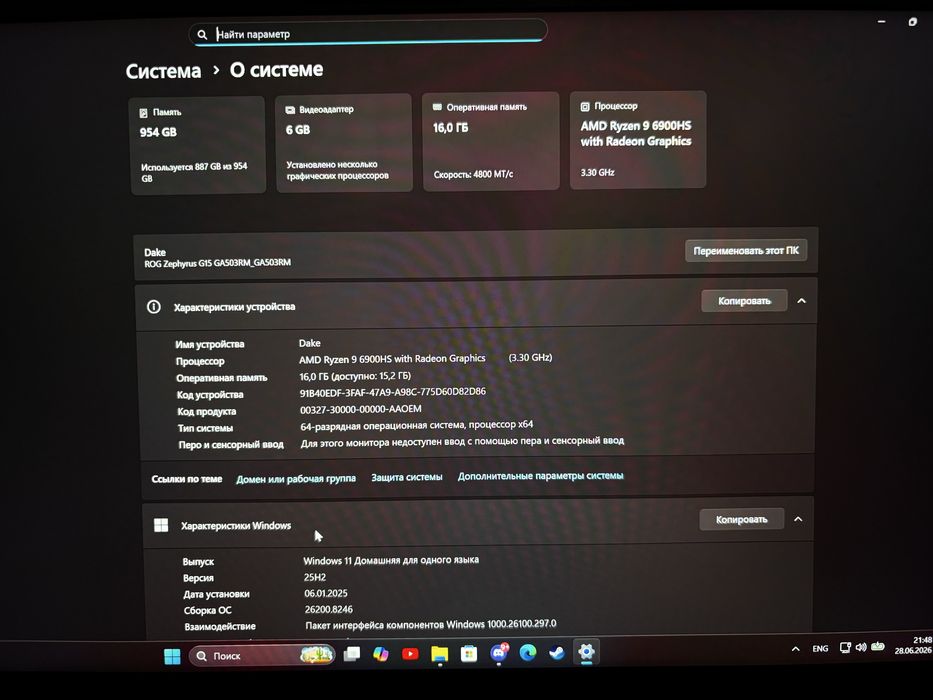Open the AMD Ryzen 9 Процессор card

tap(638, 140)
